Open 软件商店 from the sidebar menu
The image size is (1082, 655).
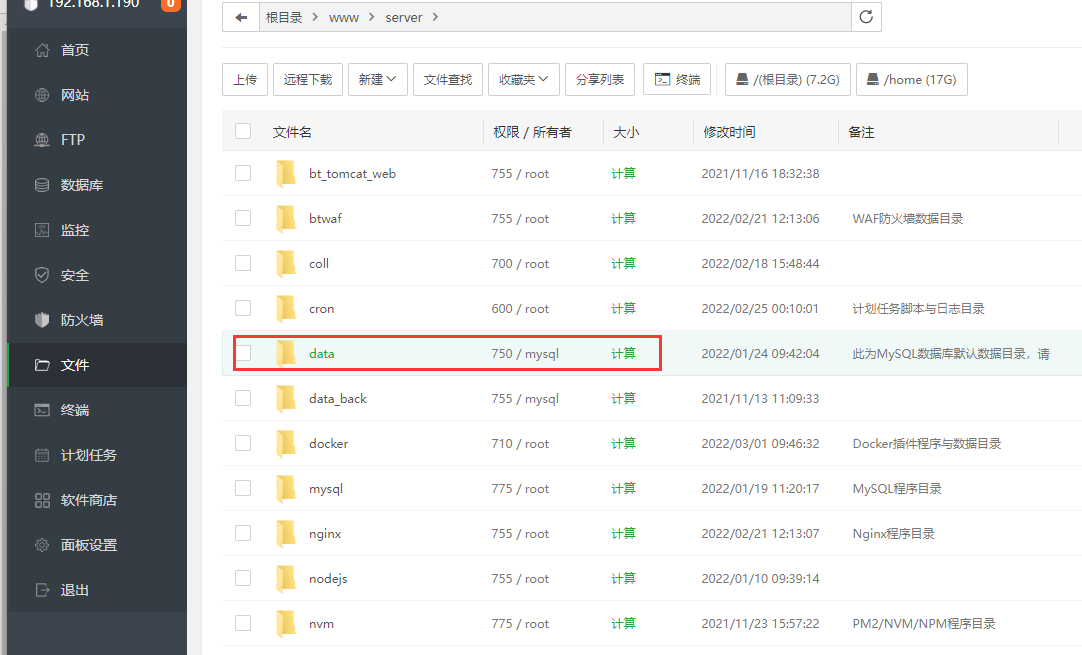click(x=88, y=500)
